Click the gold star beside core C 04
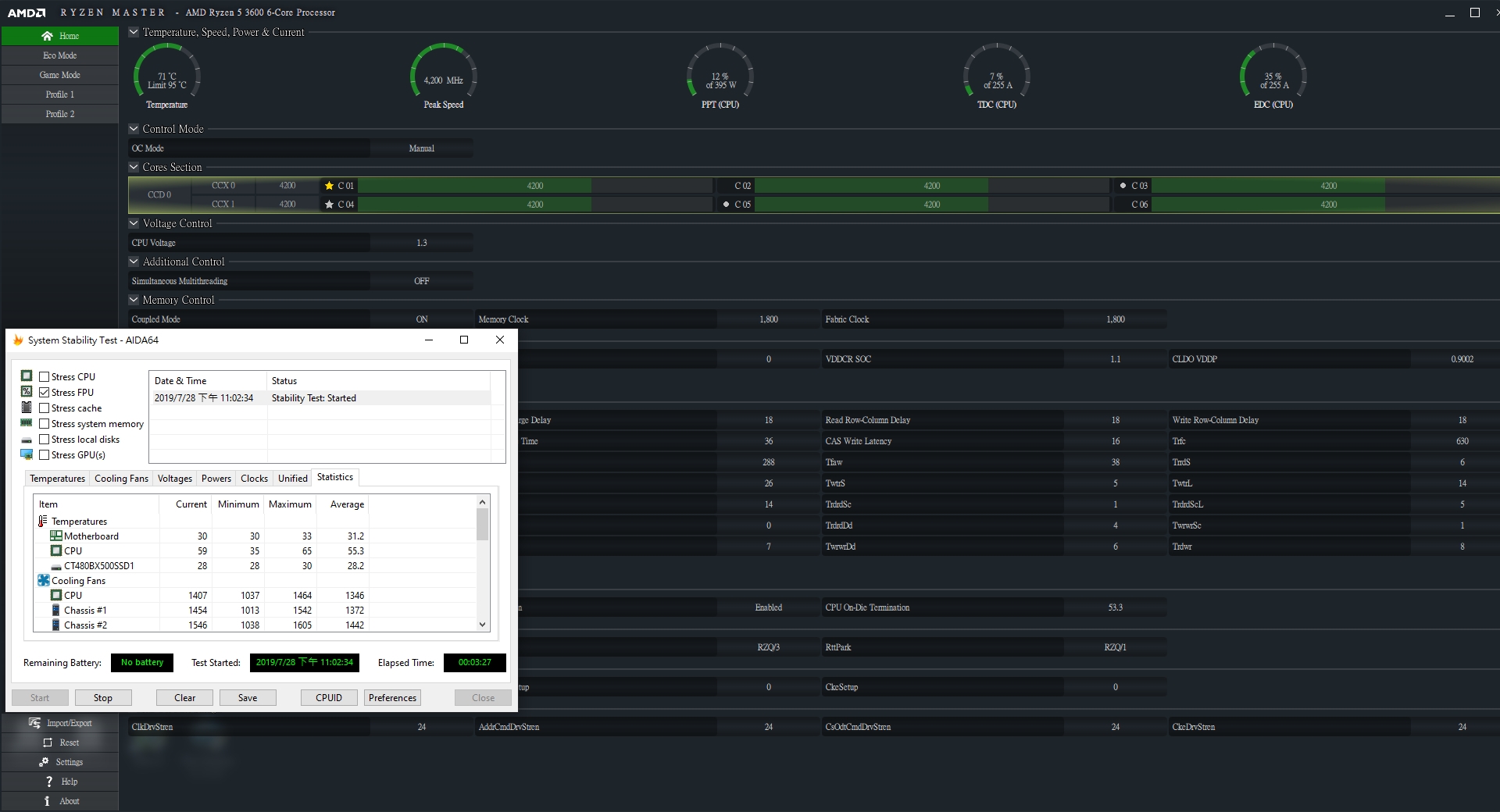Viewport: 1500px width, 812px height. tap(329, 205)
